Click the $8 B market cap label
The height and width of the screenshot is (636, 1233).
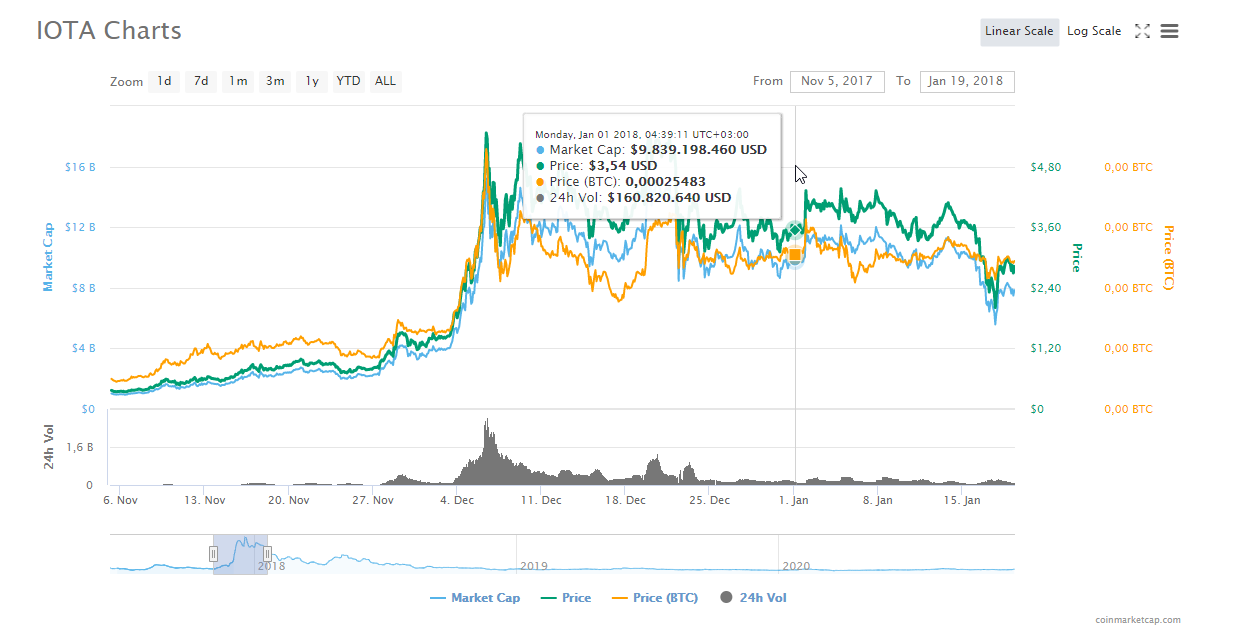click(82, 288)
